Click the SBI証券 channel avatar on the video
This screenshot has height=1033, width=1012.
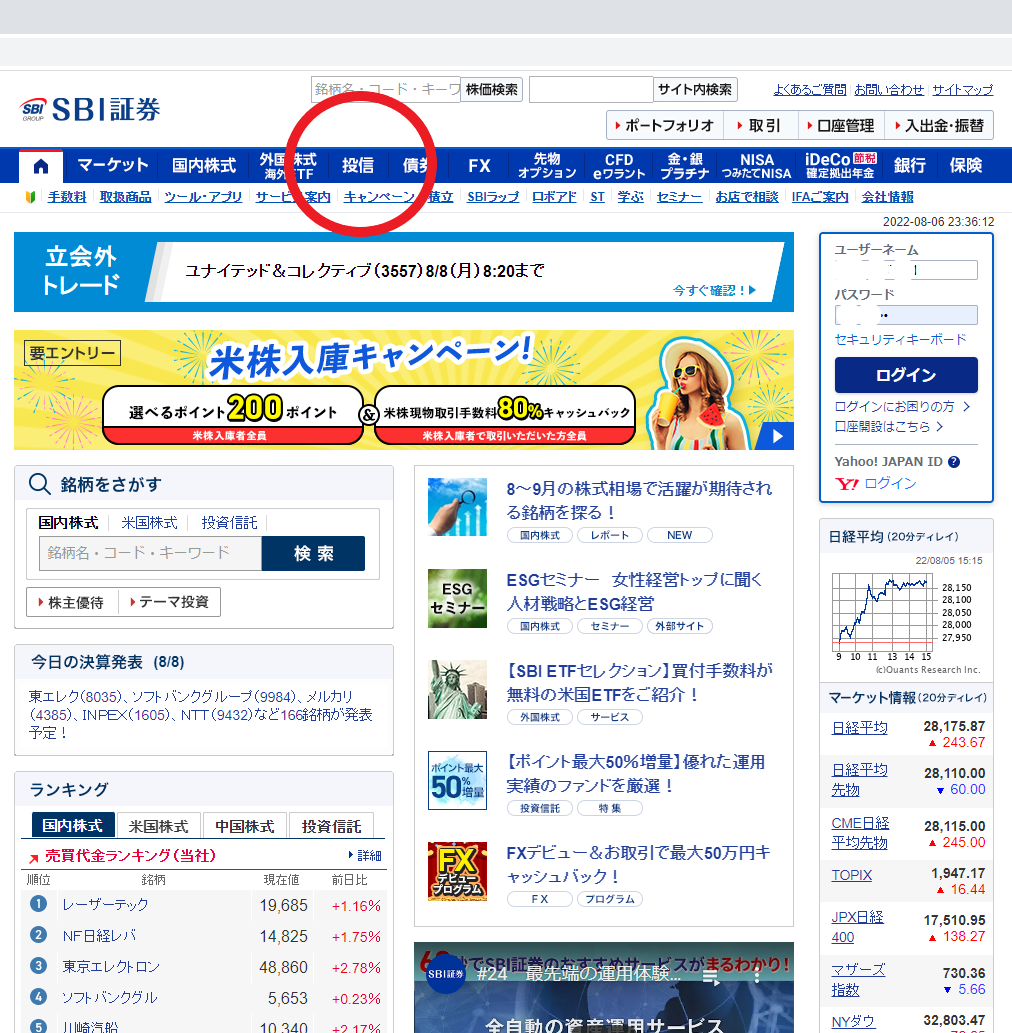pyautogui.click(x=445, y=974)
